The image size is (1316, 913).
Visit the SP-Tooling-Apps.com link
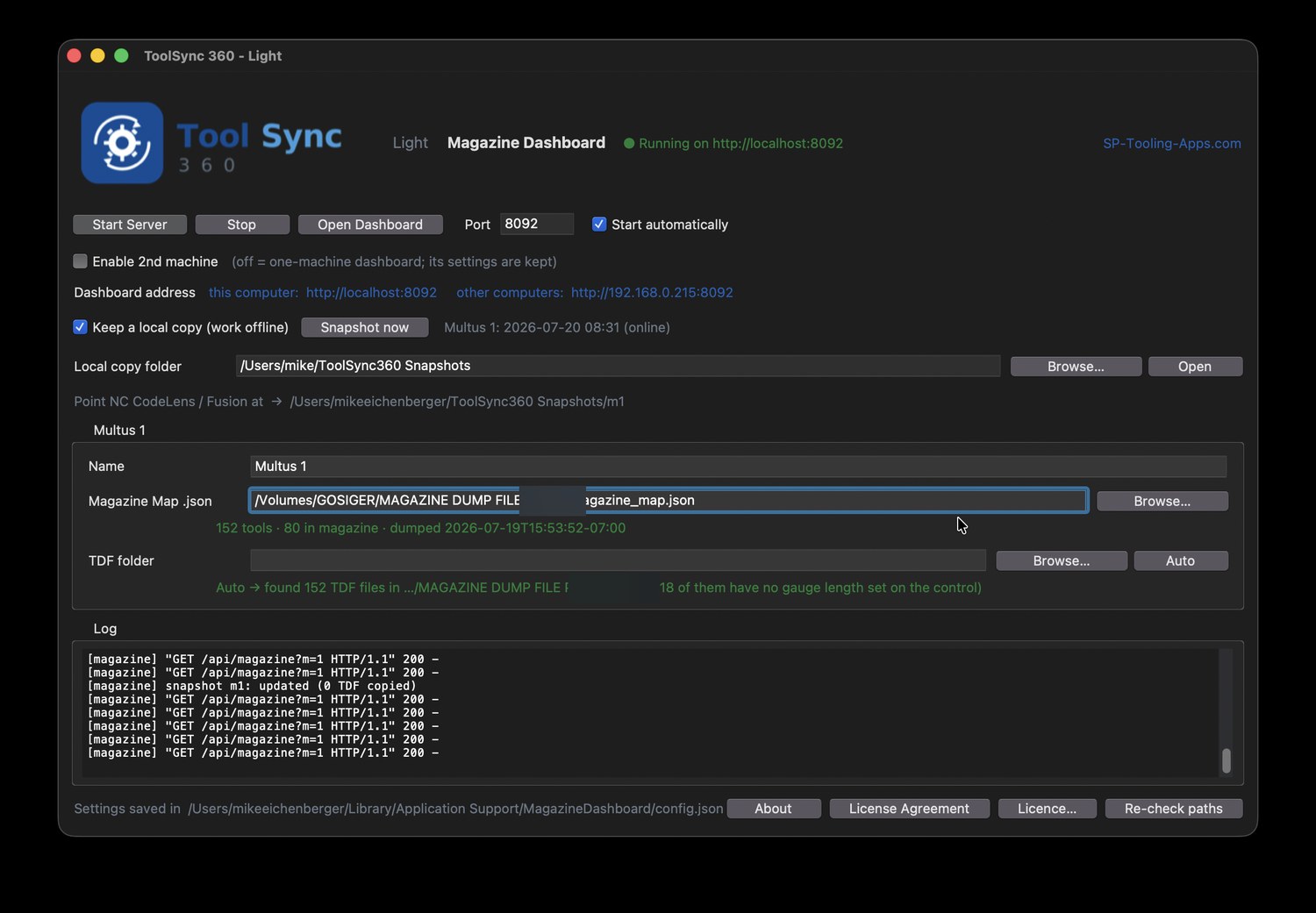[x=1172, y=144]
